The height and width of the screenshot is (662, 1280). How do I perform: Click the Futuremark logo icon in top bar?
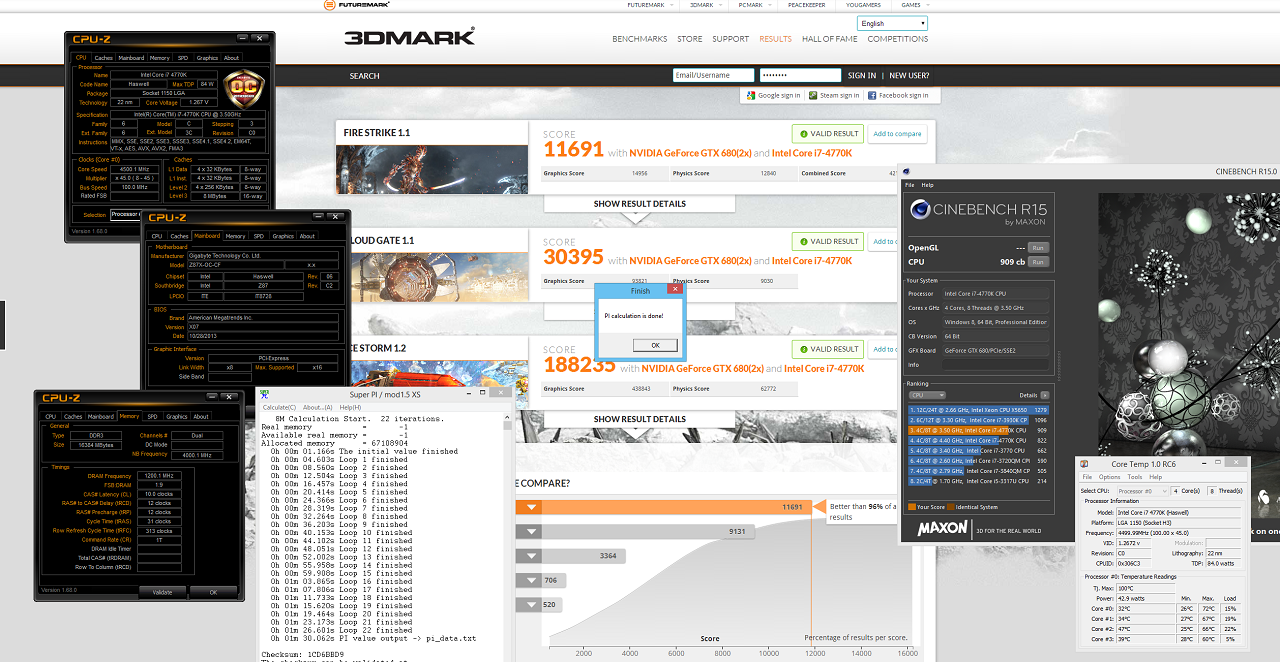(x=330, y=5)
